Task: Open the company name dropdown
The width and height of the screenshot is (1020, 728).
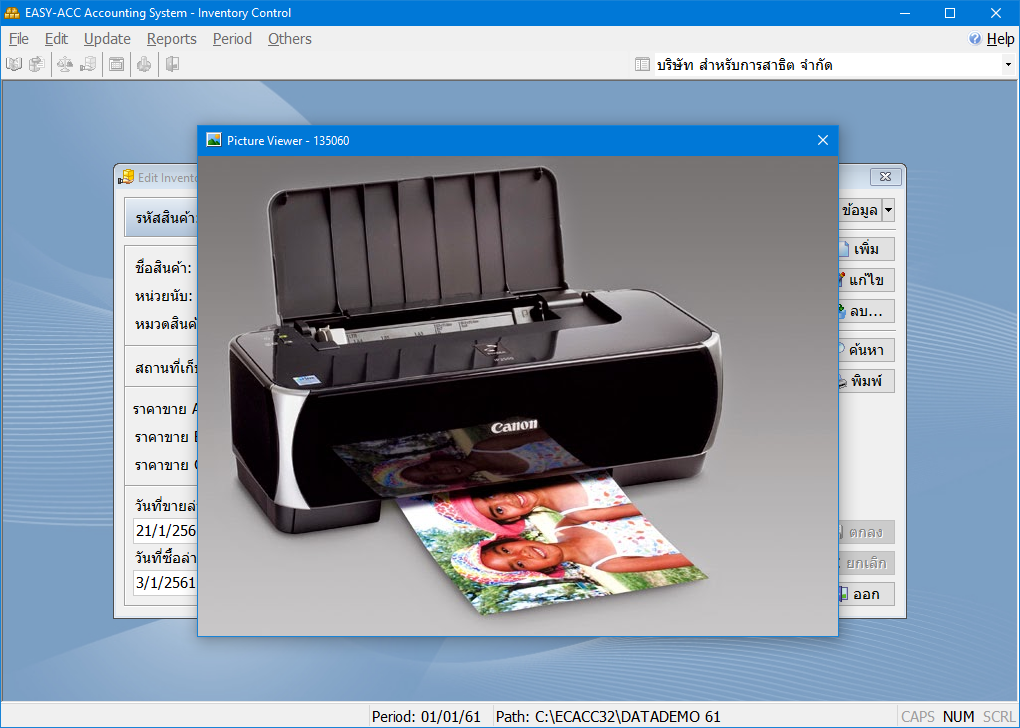Action: pos(1007,65)
